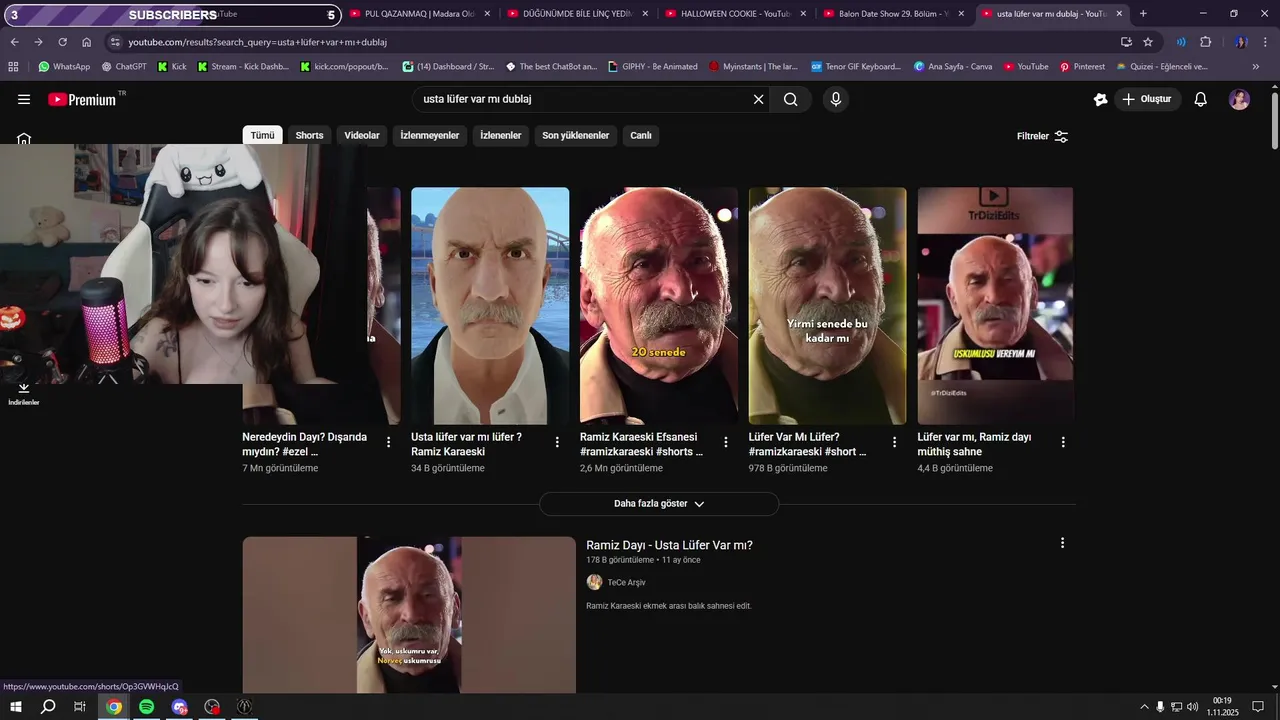Show hidden bookmarks with the overflow chevron

pos(1256,66)
